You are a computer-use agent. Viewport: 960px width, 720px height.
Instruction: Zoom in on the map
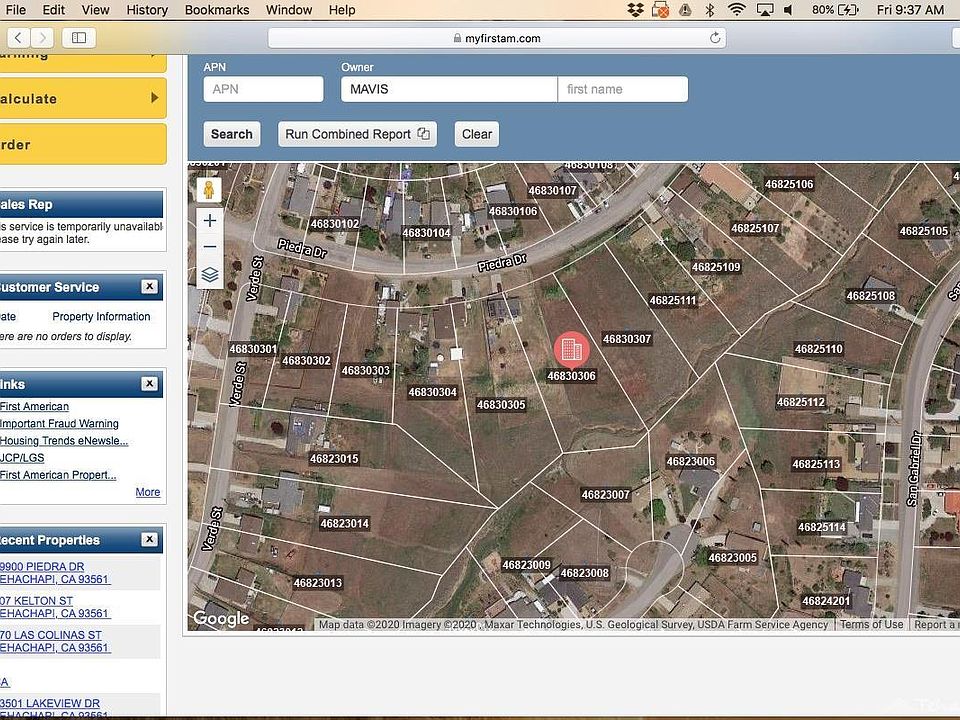click(x=209, y=221)
